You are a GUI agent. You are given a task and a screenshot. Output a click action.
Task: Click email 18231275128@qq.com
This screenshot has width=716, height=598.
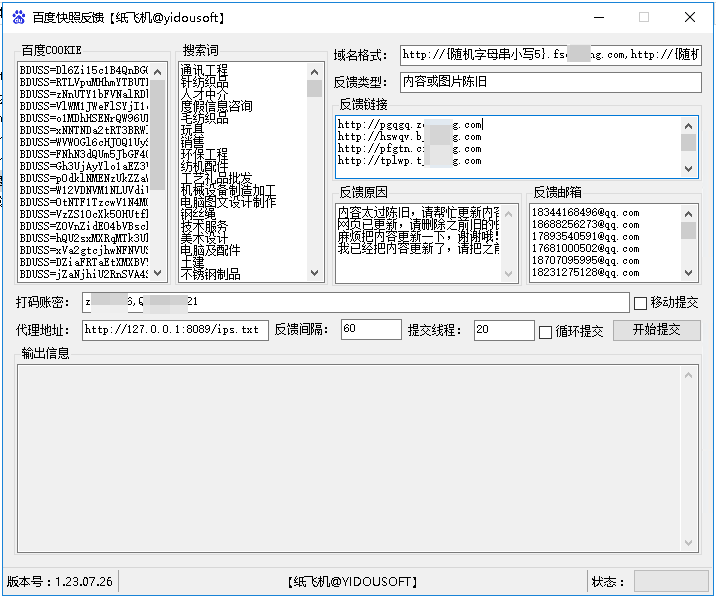click(x=585, y=273)
